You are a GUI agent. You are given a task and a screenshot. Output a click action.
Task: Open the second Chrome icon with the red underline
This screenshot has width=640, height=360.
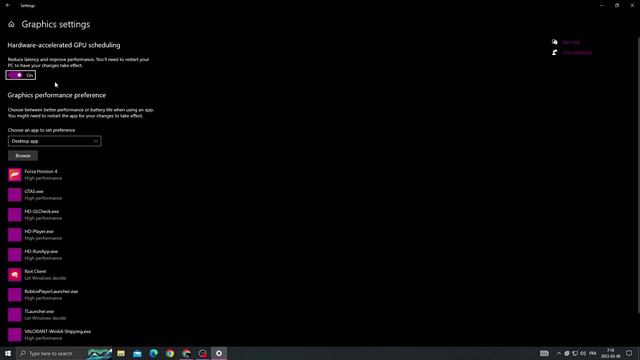[187, 353]
